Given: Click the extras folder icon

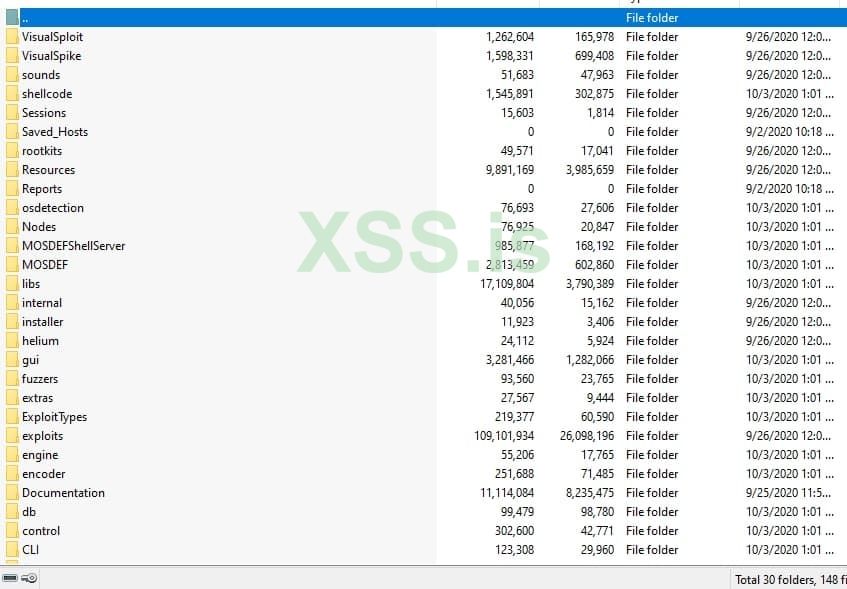Looking at the screenshot, I should 12,398.
